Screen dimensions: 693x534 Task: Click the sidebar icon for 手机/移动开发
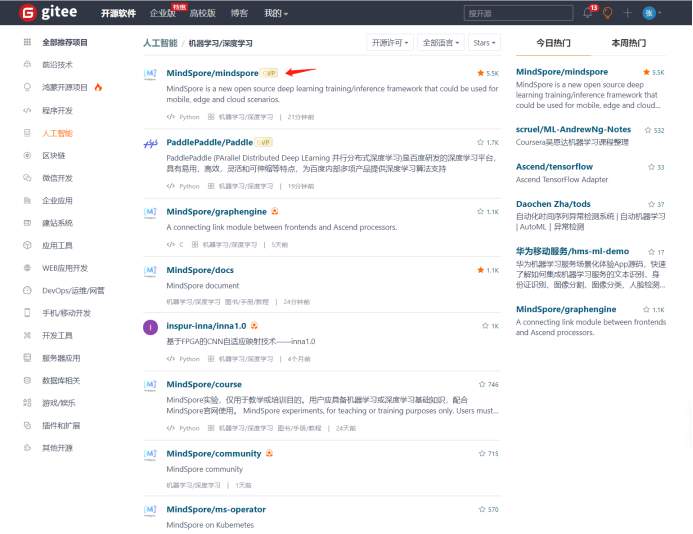coord(27,313)
